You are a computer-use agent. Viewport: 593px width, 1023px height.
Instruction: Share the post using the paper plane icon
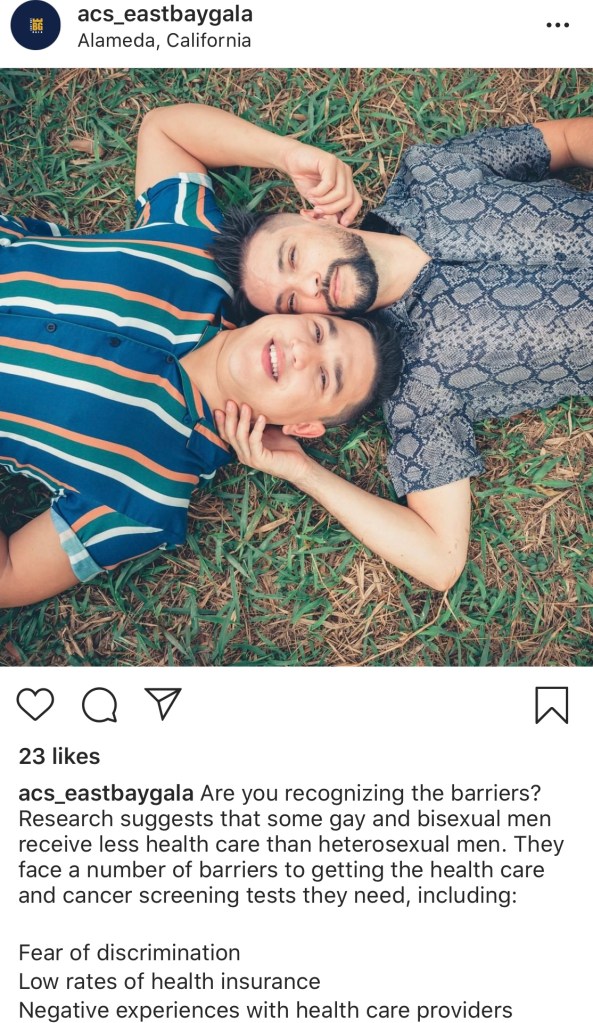coord(162,704)
